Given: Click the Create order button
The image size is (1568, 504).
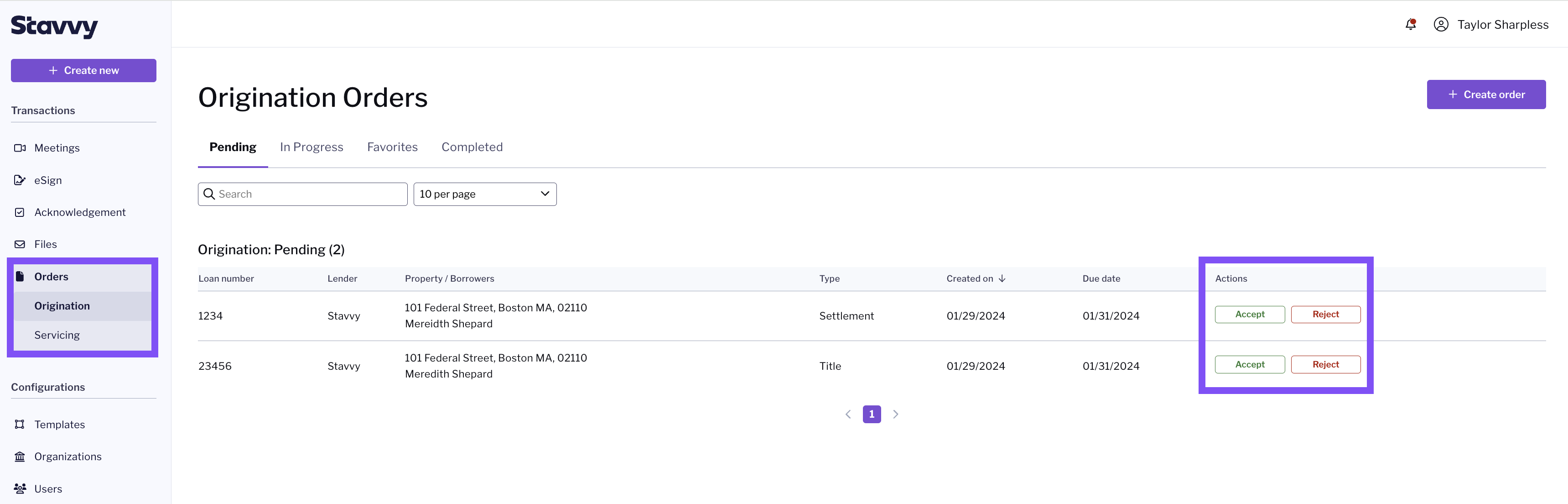Looking at the screenshot, I should (x=1486, y=94).
